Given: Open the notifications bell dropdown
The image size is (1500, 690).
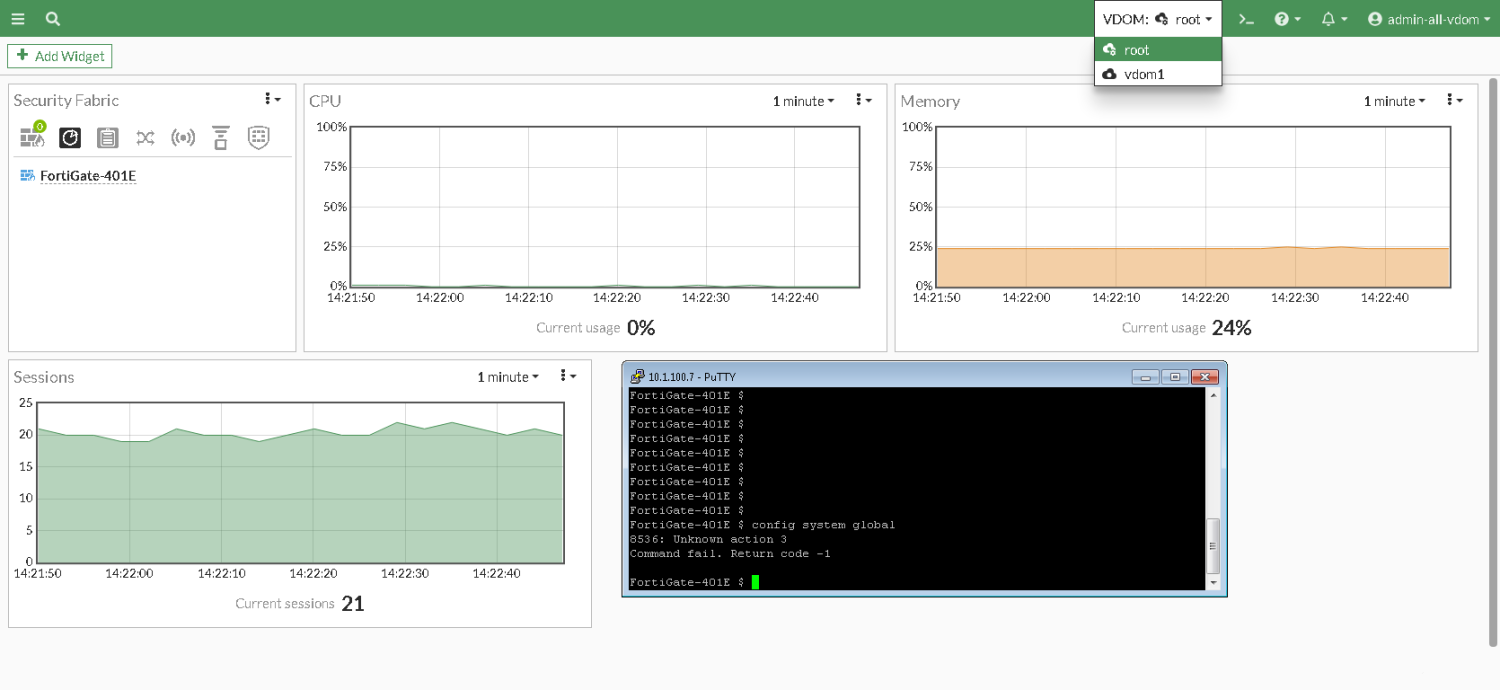Looking at the screenshot, I should point(1333,19).
